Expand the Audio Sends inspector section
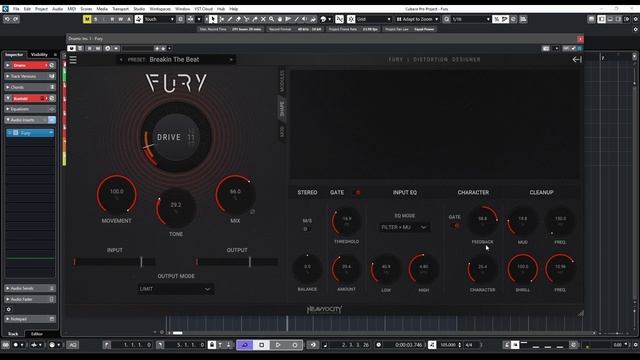640x360 pixels. pos(29,288)
